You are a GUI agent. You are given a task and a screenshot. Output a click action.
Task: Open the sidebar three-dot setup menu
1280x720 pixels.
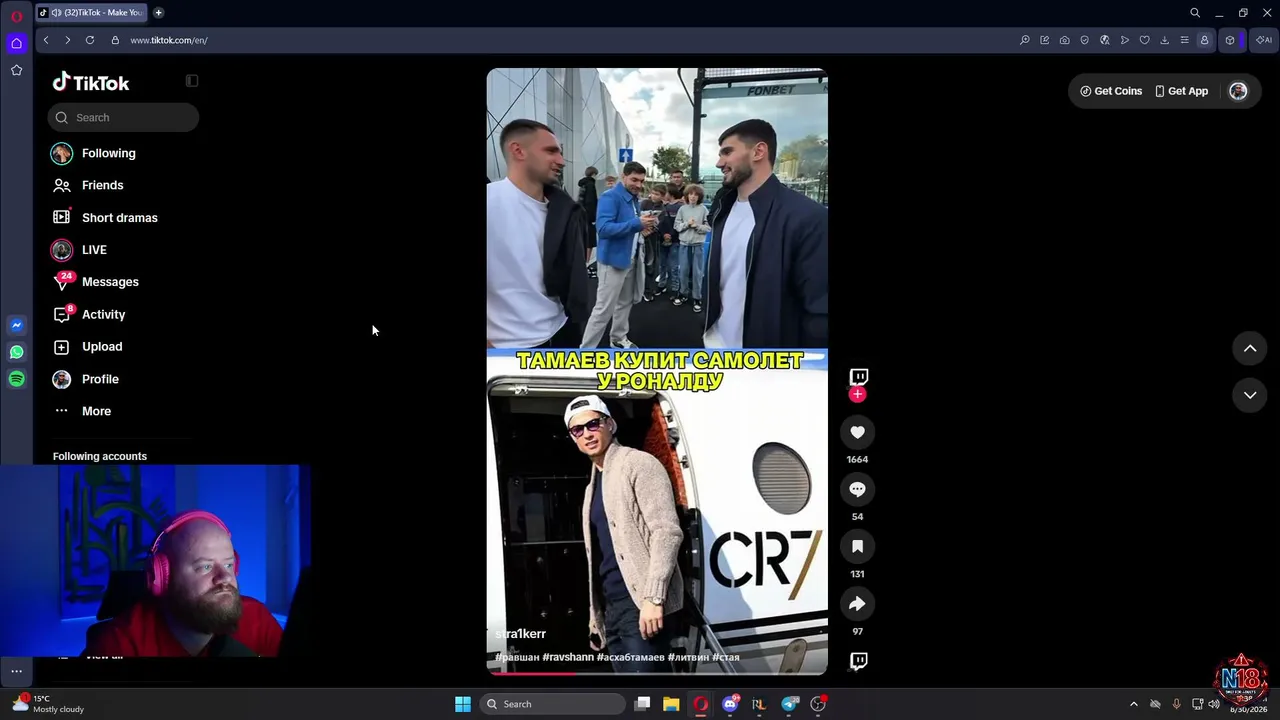pyautogui.click(x=16, y=671)
